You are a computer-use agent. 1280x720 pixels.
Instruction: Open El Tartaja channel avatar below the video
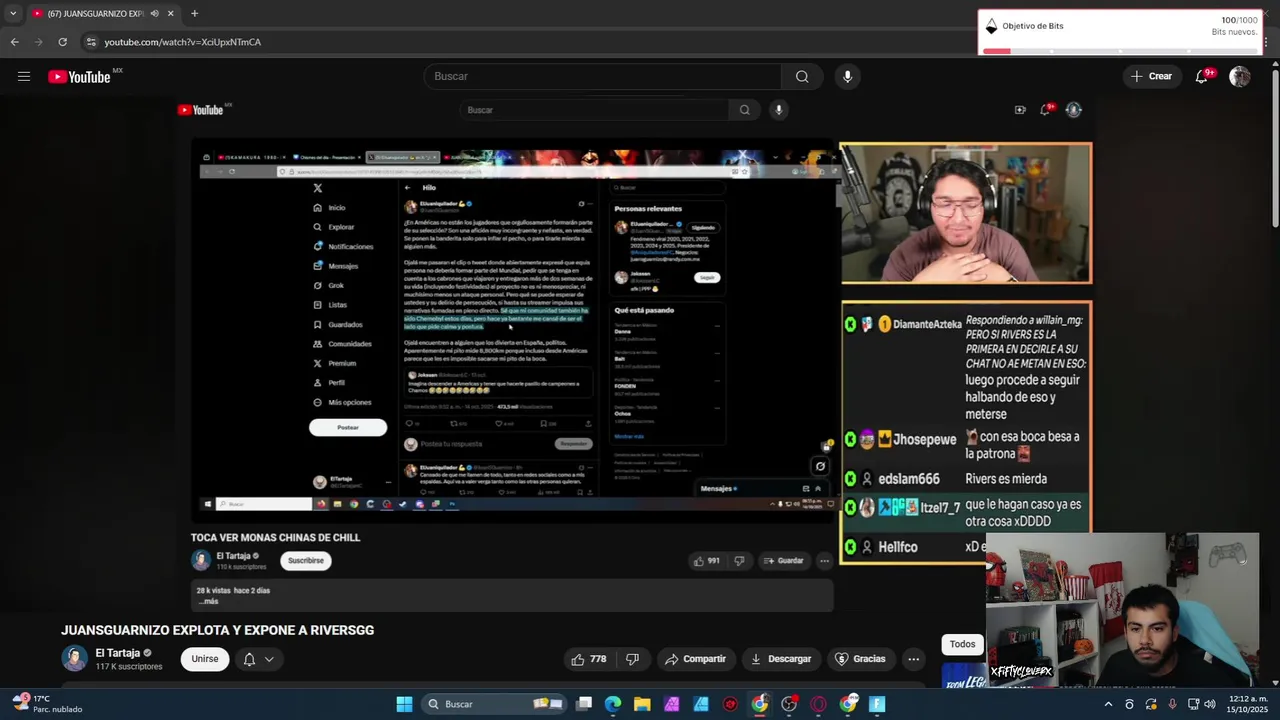pos(75,658)
